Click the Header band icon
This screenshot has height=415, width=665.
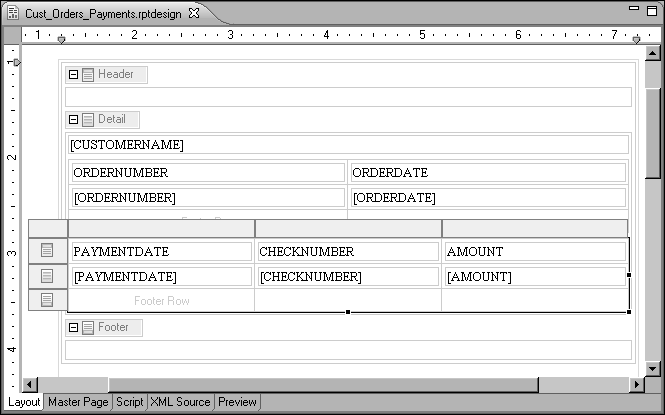click(x=88, y=75)
